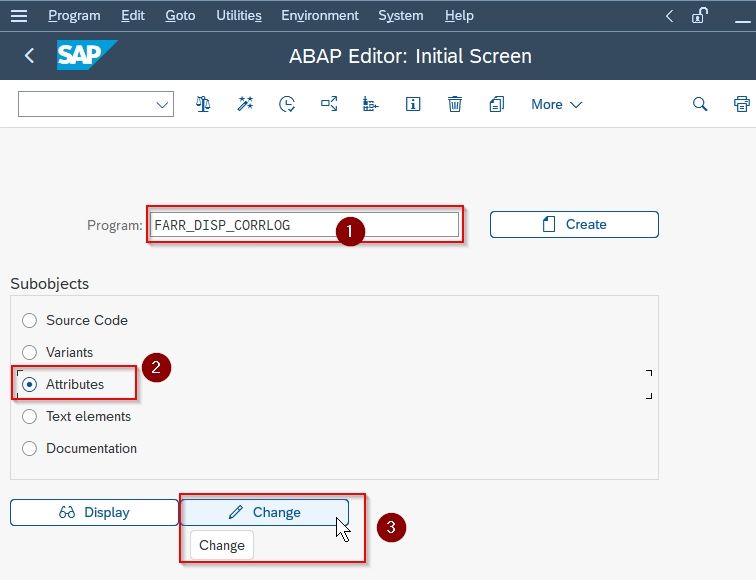The width and height of the screenshot is (756, 580).
Task: Expand the More toolbar menu
Action: 556,104
